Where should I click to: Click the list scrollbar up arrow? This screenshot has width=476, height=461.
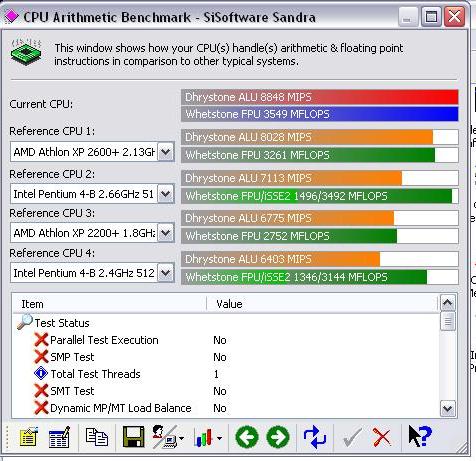click(x=447, y=303)
